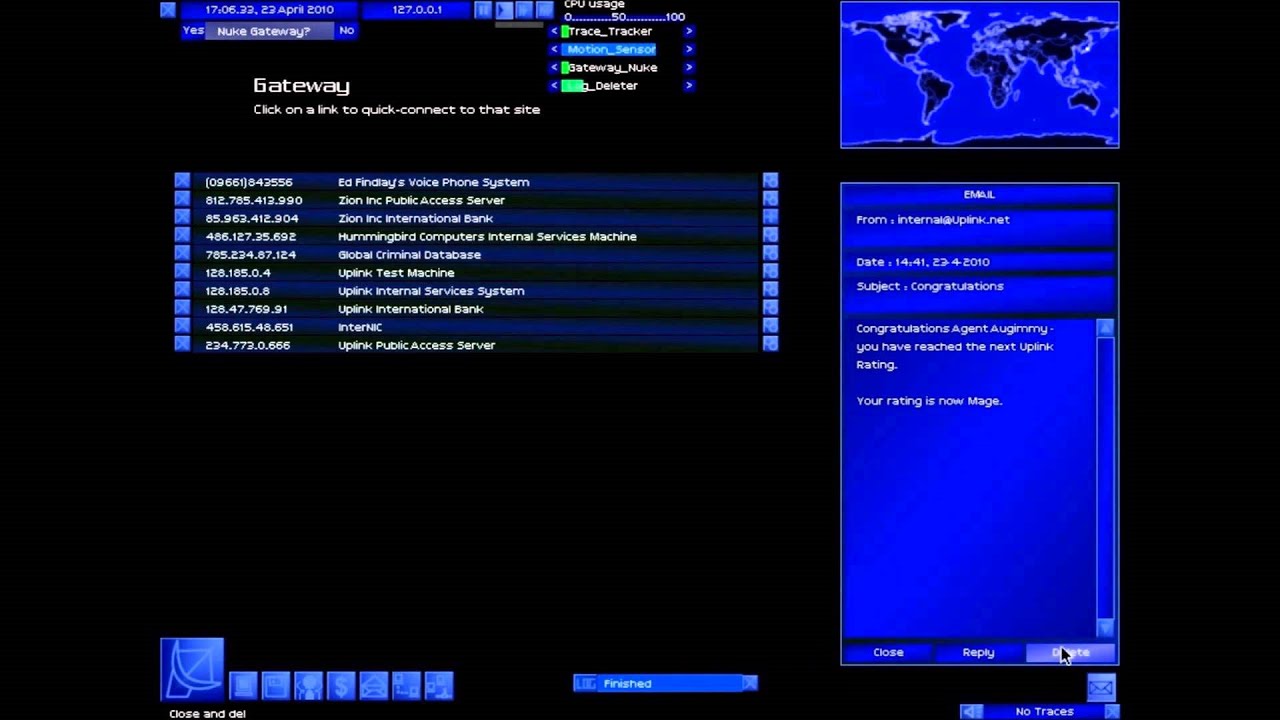Click the email scrollbar up arrow

(1105, 327)
